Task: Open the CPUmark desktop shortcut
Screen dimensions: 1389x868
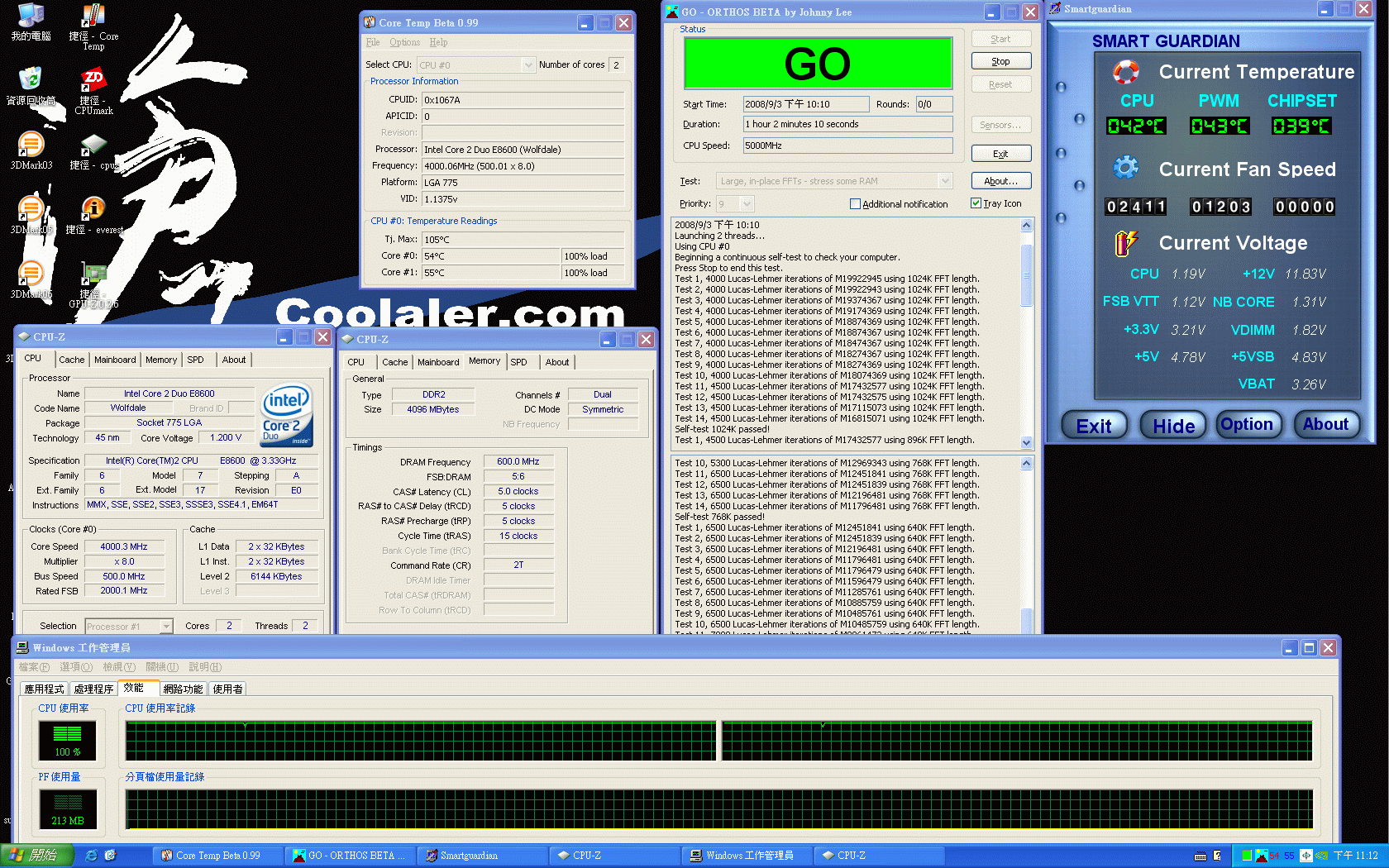Action: (x=93, y=92)
